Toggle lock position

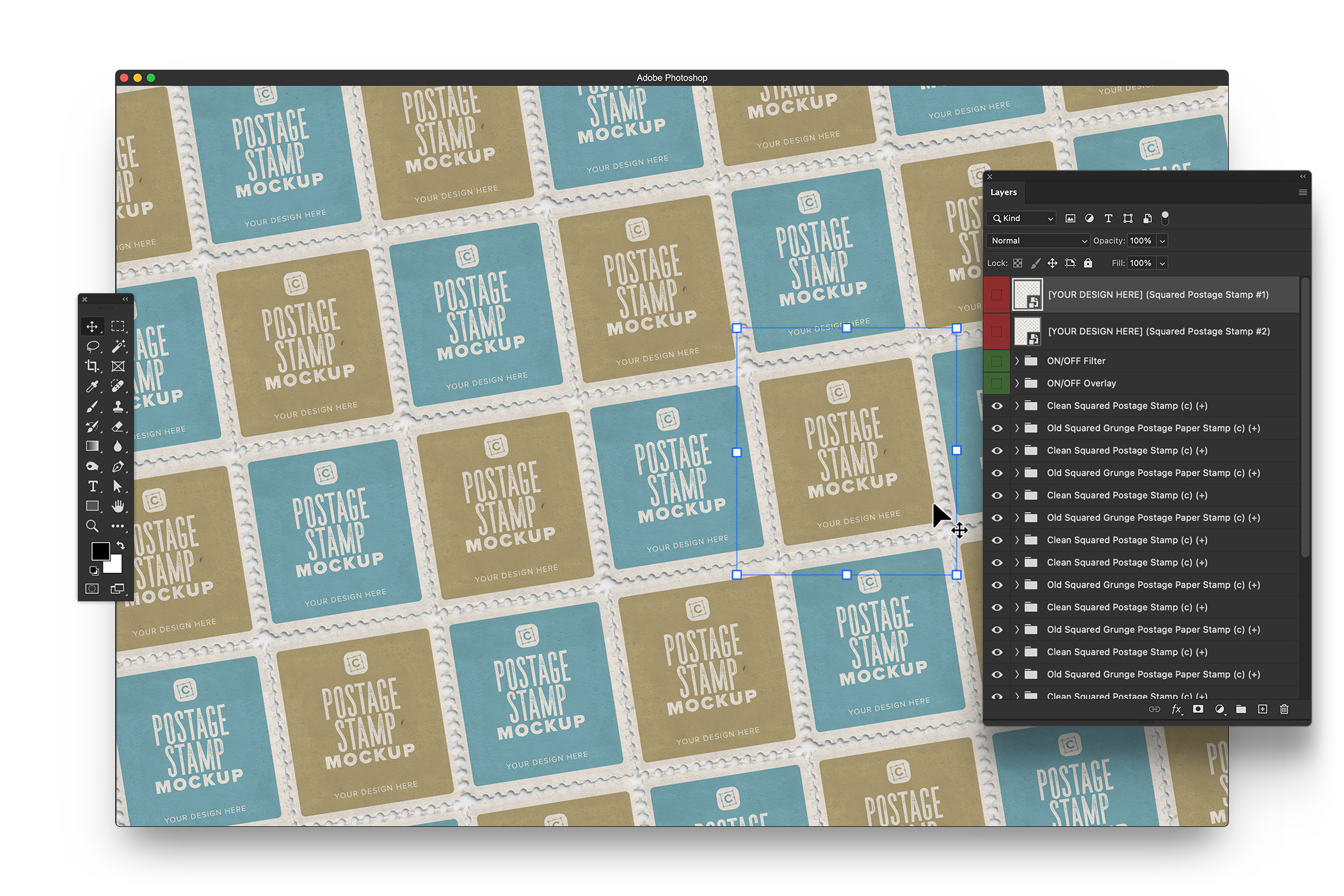[x=1052, y=263]
